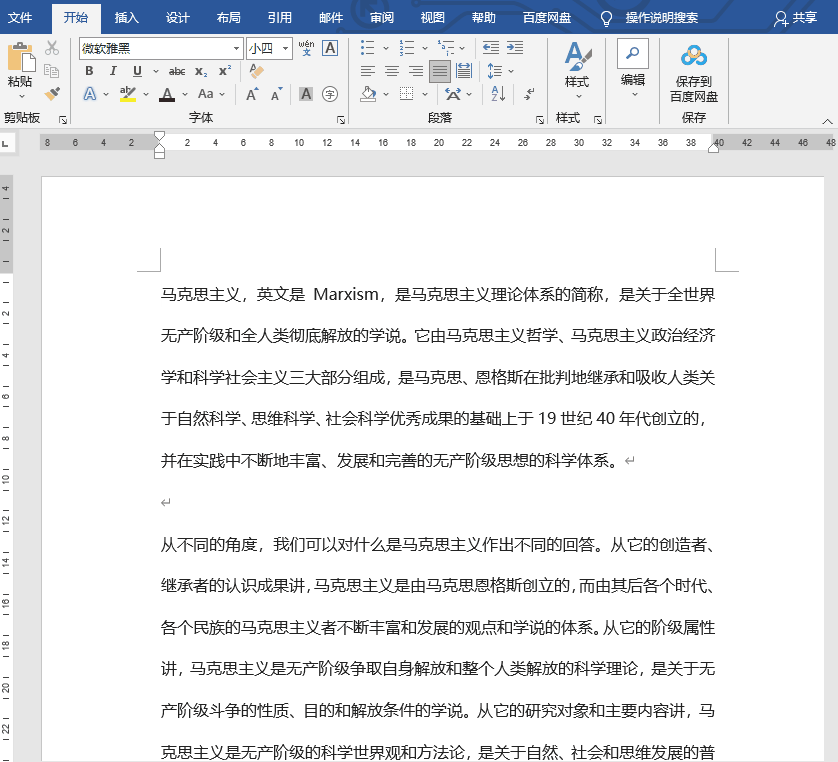Click the Enclose Characters 字 icon
This screenshot has height=762, width=838.
(x=330, y=94)
